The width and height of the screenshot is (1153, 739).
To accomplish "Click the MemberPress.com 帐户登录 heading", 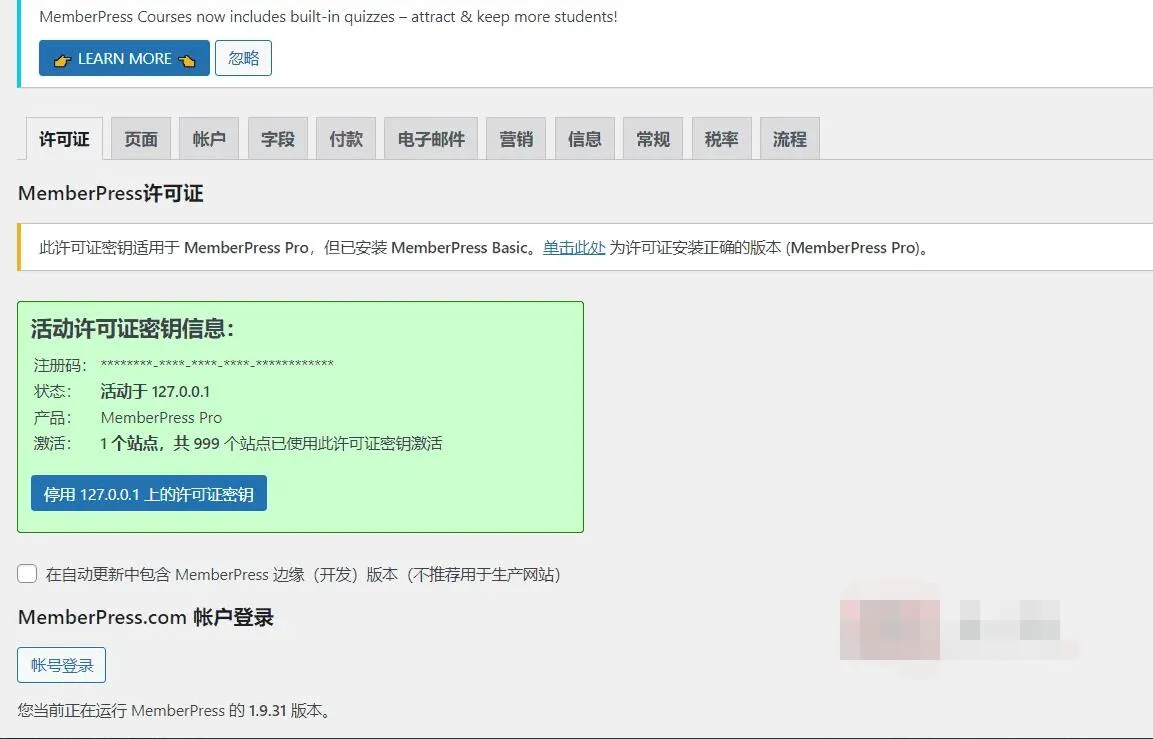I will (x=146, y=617).
